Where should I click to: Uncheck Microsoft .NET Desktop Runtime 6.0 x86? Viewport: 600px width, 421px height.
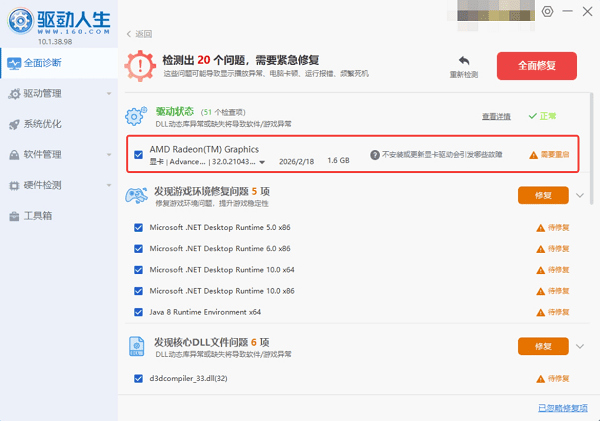pyautogui.click(x=139, y=249)
